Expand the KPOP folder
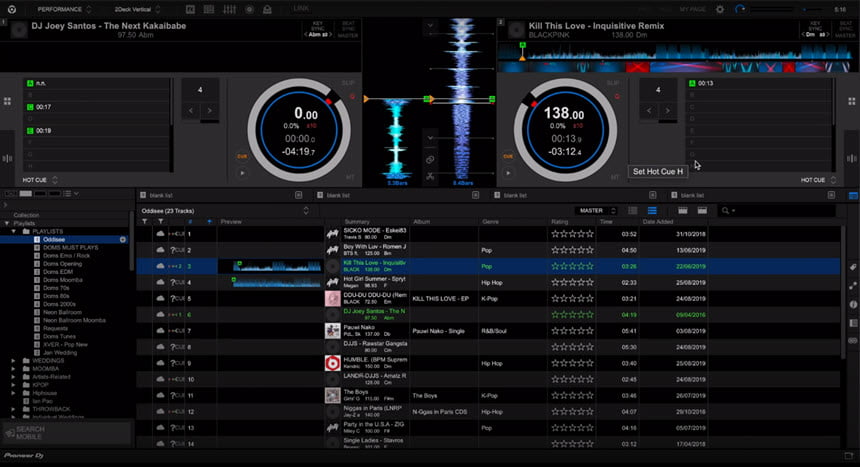860x467 pixels. (x=14, y=385)
